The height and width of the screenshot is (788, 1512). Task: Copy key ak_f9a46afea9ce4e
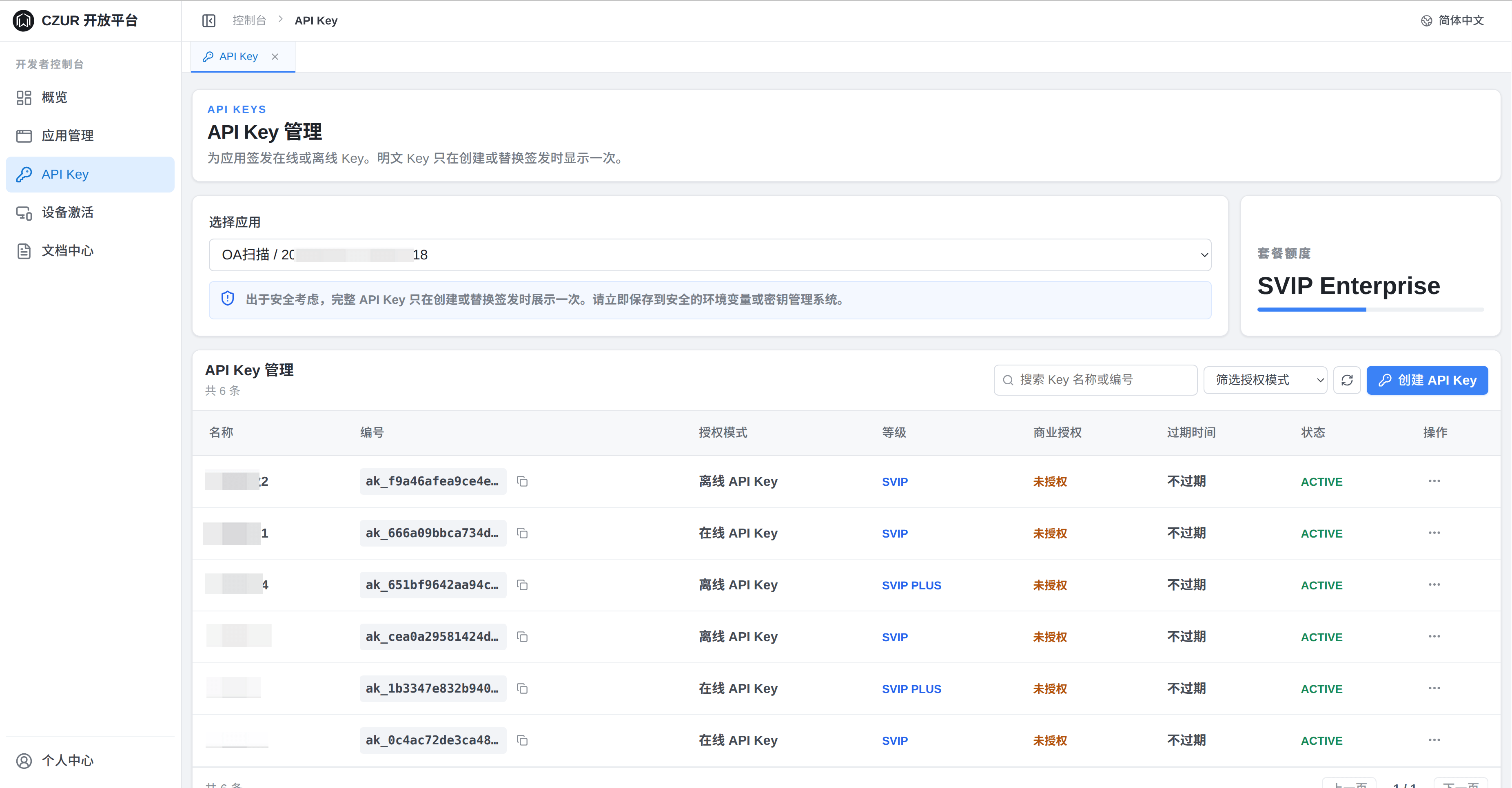tap(522, 482)
